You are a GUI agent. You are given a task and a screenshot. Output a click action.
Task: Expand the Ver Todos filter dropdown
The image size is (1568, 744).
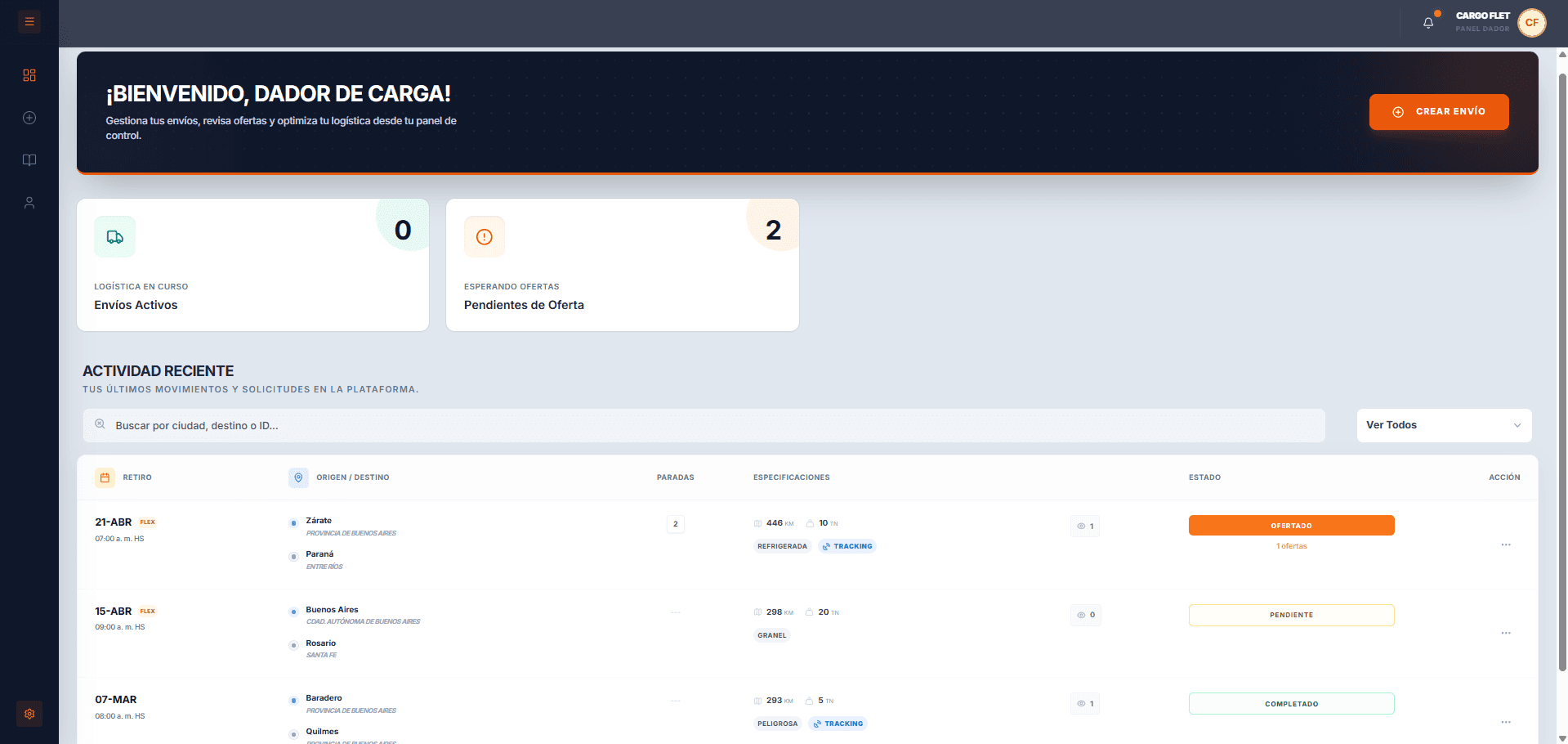point(1443,425)
